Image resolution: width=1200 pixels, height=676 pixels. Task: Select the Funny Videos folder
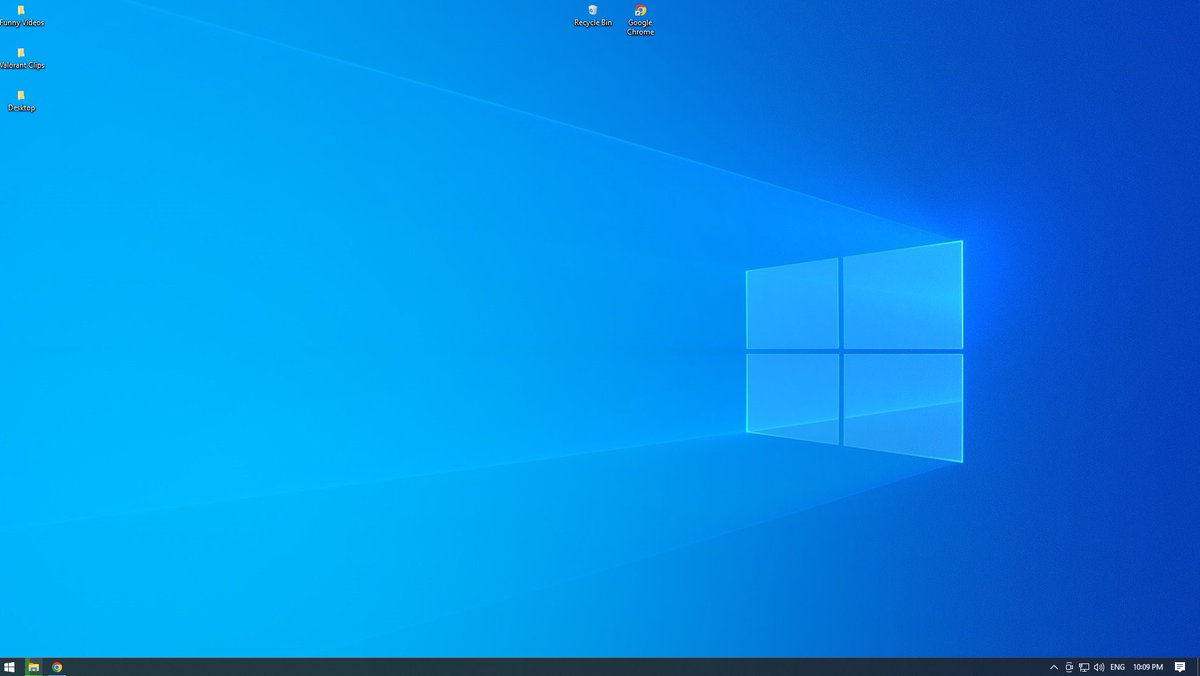click(x=21, y=16)
